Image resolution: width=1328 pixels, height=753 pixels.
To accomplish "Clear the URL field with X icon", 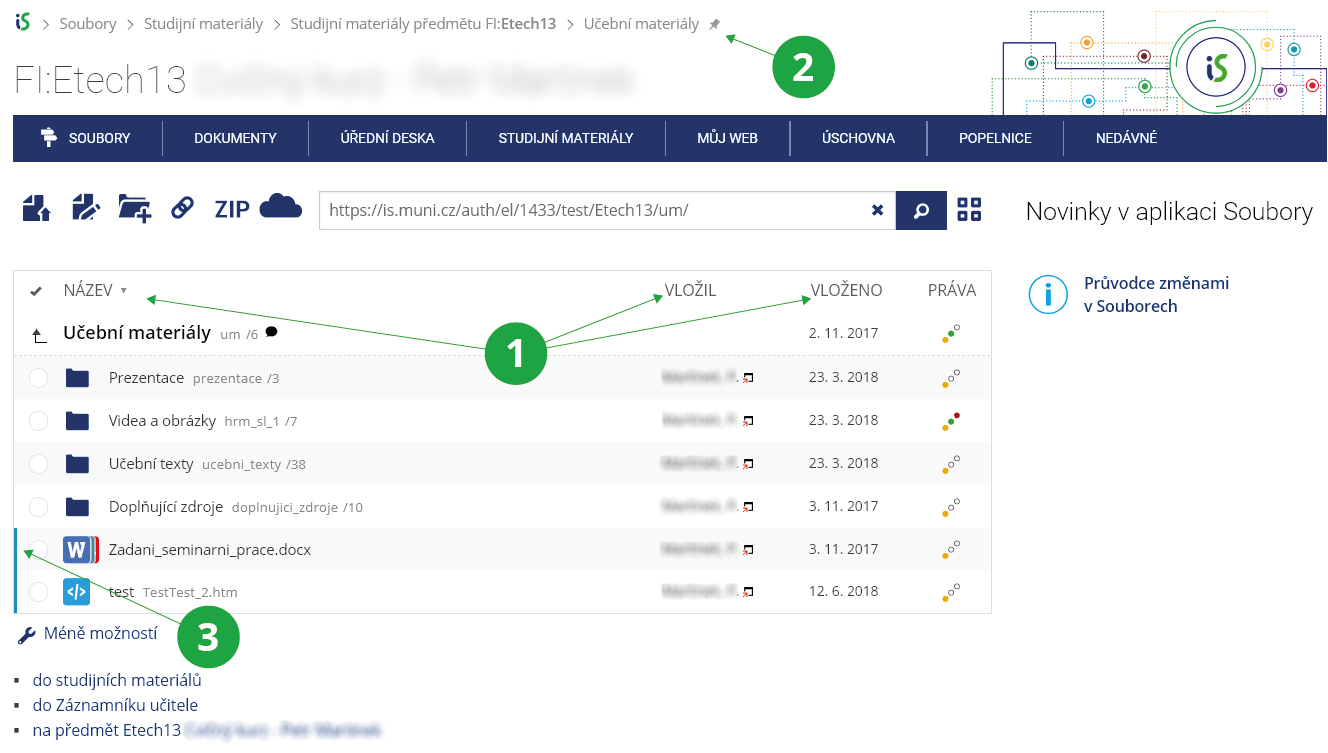I will (877, 211).
